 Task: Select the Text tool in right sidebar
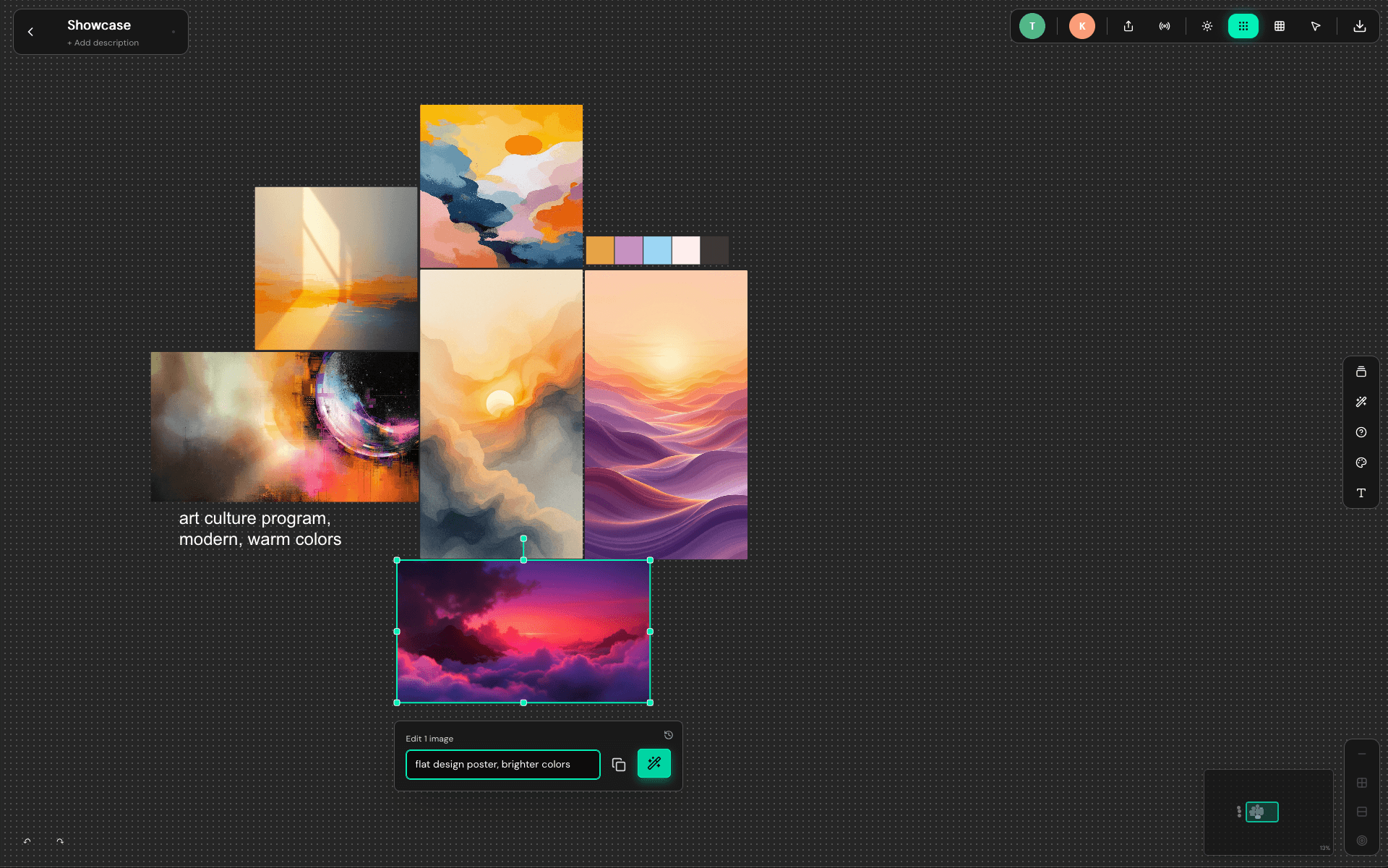1361,493
